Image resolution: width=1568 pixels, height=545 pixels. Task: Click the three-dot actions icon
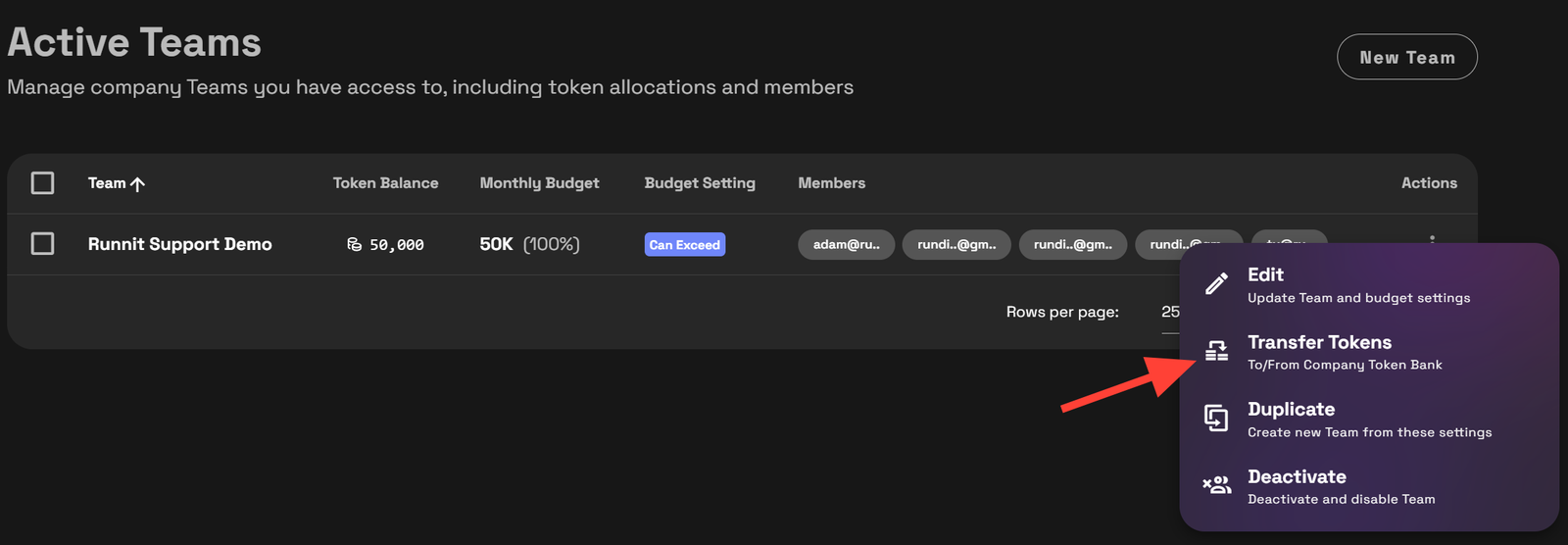pos(1432,238)
